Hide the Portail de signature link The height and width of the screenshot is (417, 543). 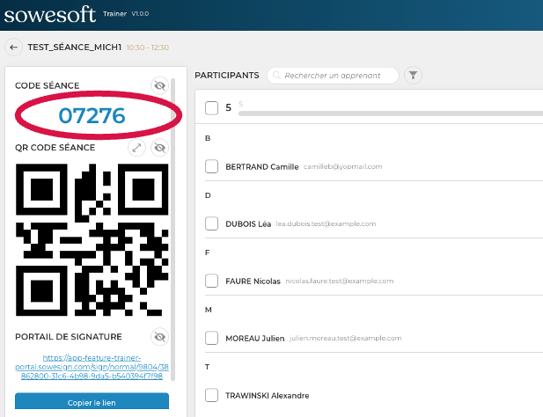point(160,337)
